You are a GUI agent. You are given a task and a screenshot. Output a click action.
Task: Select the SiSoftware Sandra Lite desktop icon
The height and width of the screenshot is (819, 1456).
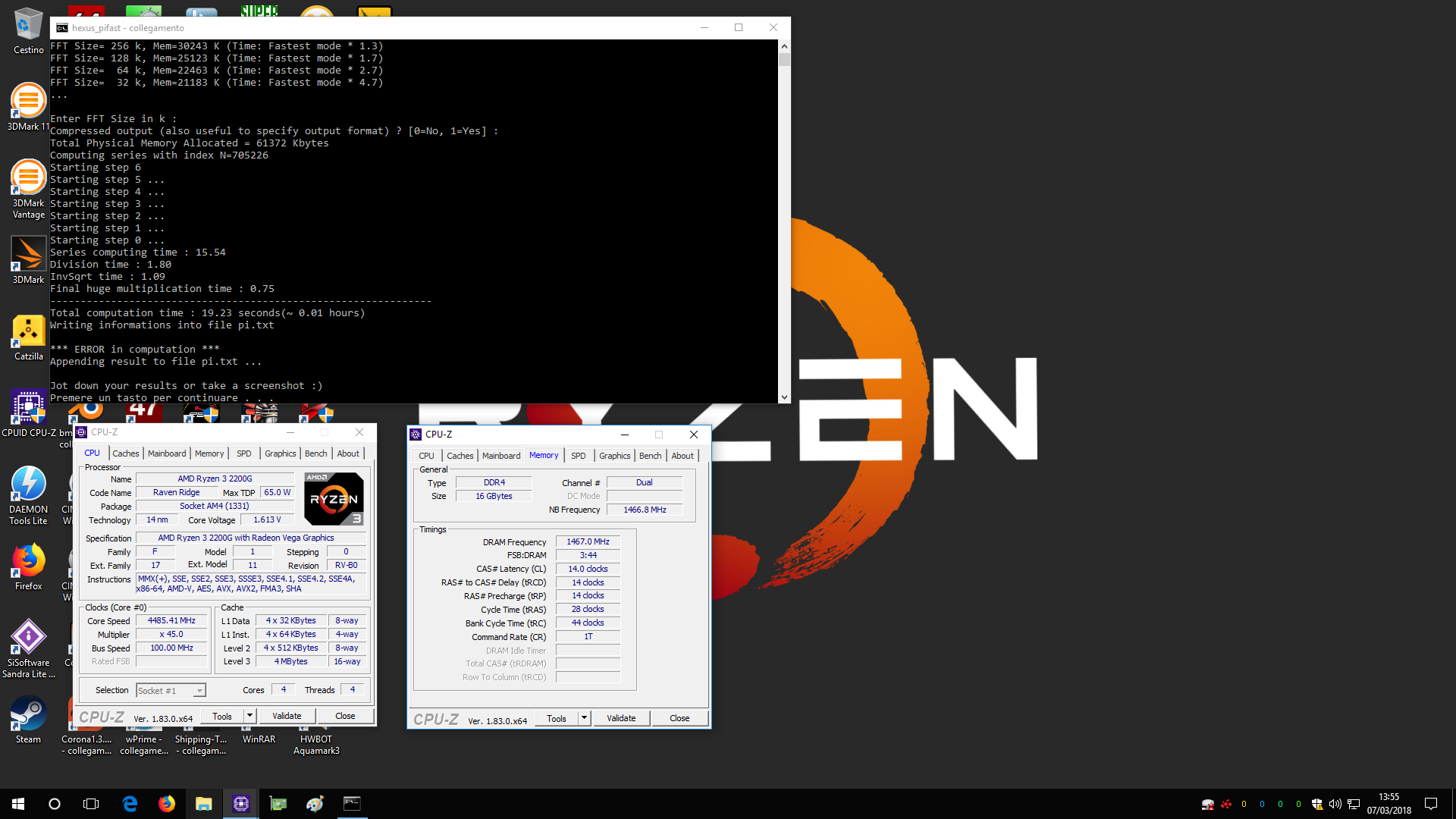click(28, 649)
